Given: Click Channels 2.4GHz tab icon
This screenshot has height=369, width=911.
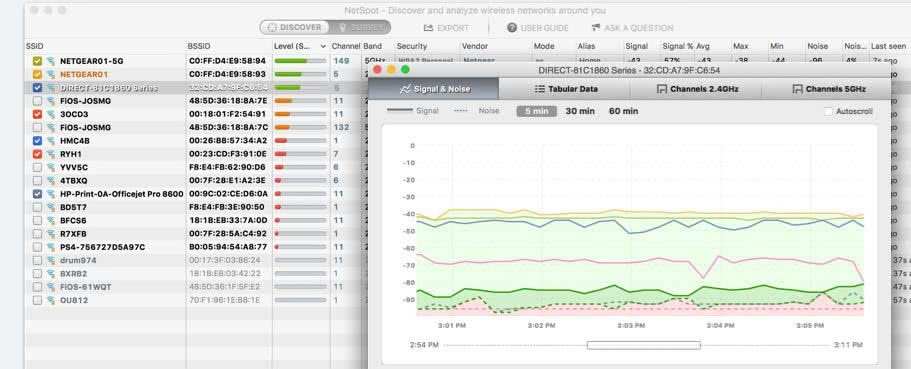Looking at the screenshot, I should pyautogui.click(x=661, y=89).
